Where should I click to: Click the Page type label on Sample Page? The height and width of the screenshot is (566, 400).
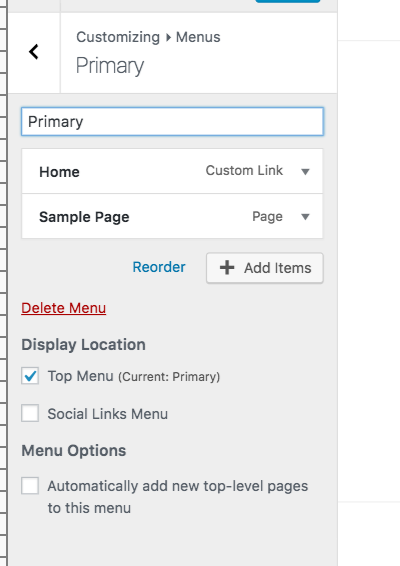pyautogui.click(x=267, y=217)
